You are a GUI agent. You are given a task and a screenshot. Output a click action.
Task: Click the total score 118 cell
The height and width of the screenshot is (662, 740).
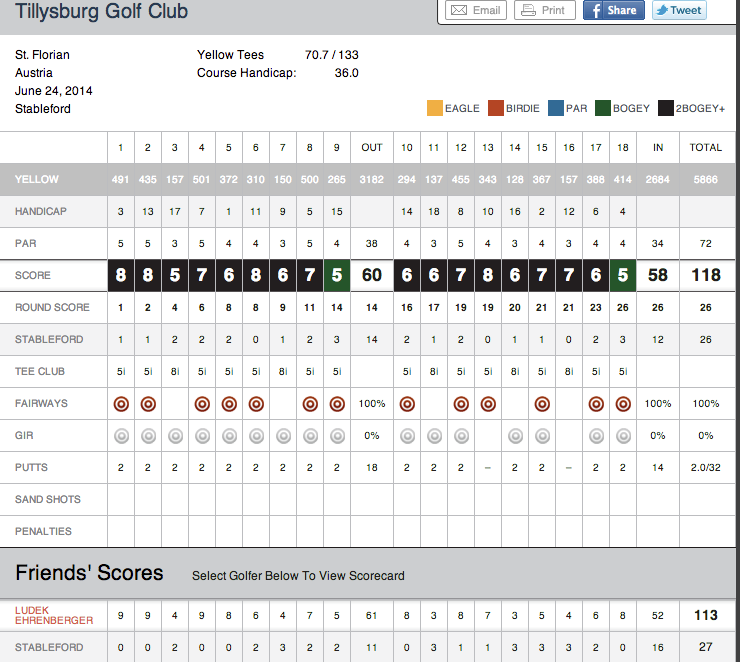pos(706,275)
